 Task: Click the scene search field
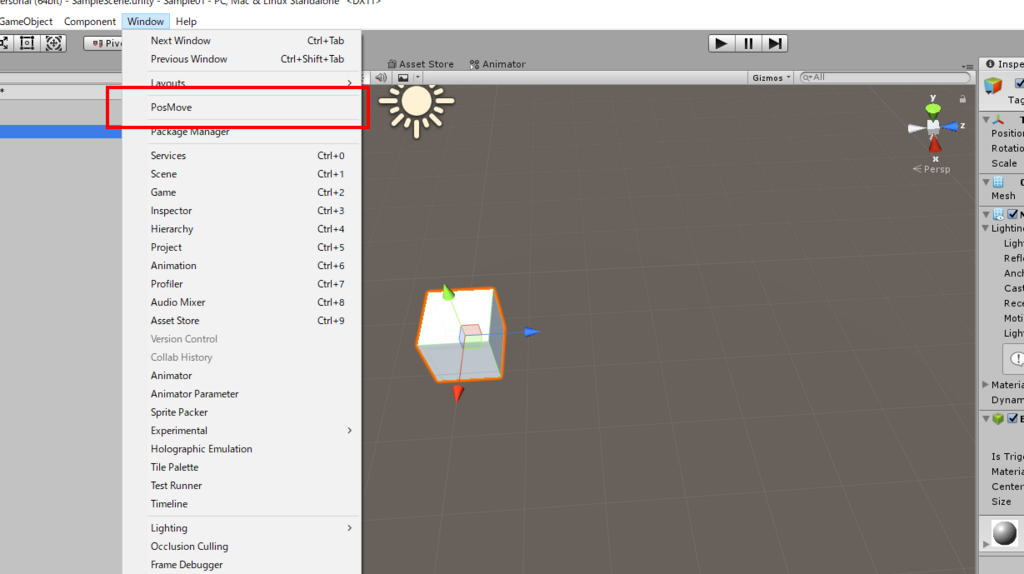[885, 77]
